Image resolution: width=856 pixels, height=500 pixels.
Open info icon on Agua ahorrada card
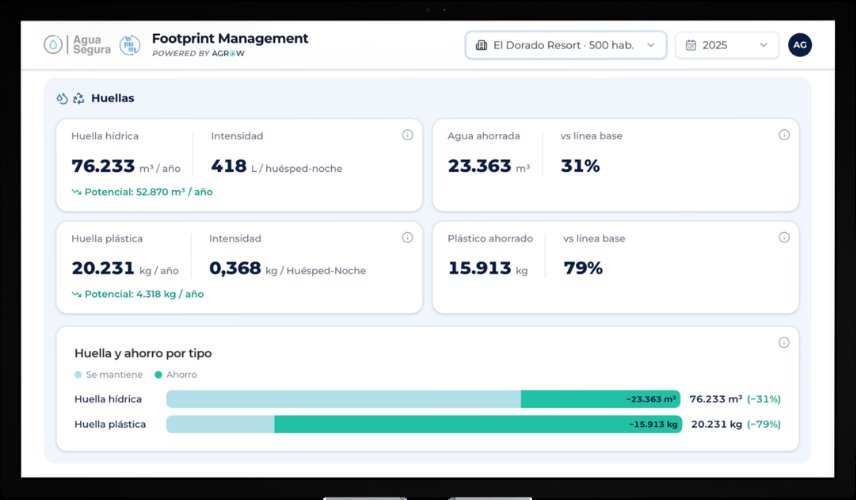784,135
